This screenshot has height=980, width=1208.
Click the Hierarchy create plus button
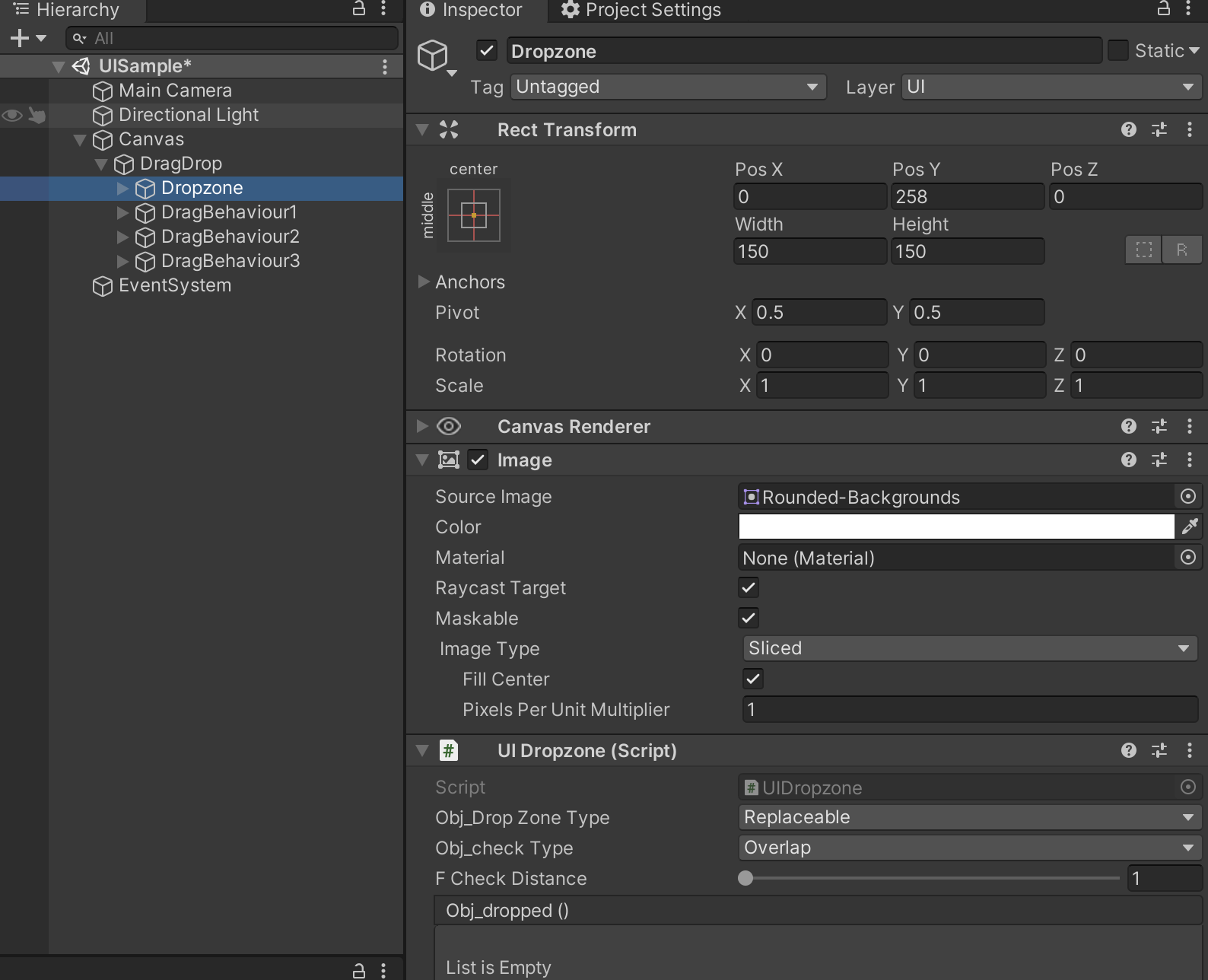coord(20,38)
